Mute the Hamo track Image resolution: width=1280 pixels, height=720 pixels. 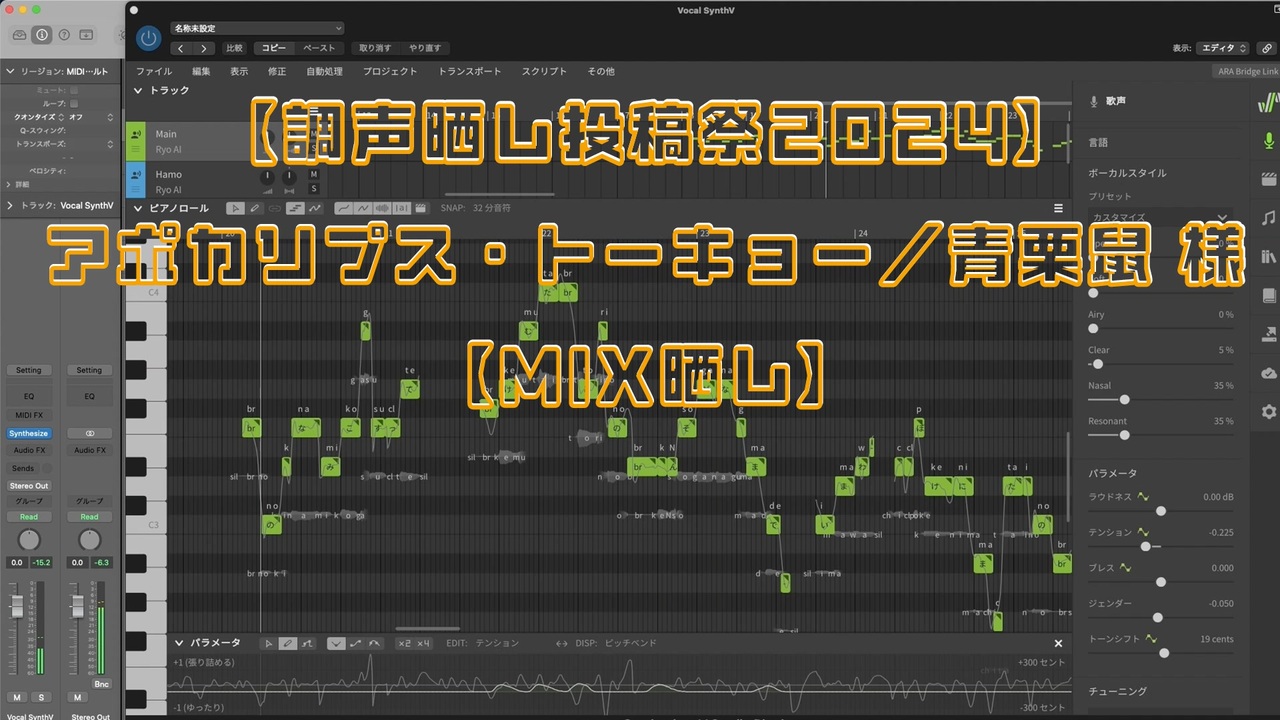(x=313, y=175)
